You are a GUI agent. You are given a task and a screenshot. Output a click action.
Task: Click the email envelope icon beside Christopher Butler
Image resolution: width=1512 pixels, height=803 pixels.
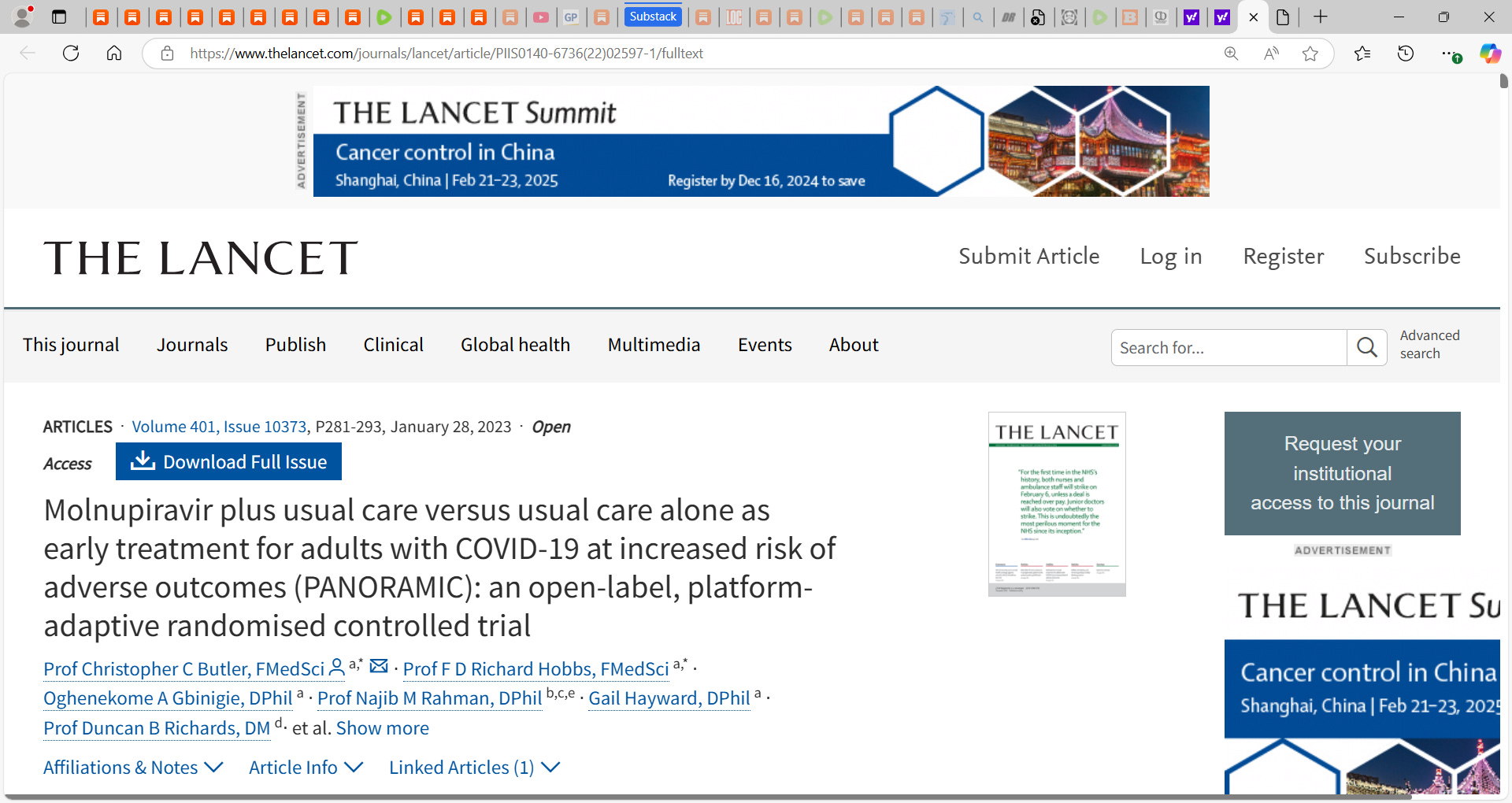click(379, 666)
